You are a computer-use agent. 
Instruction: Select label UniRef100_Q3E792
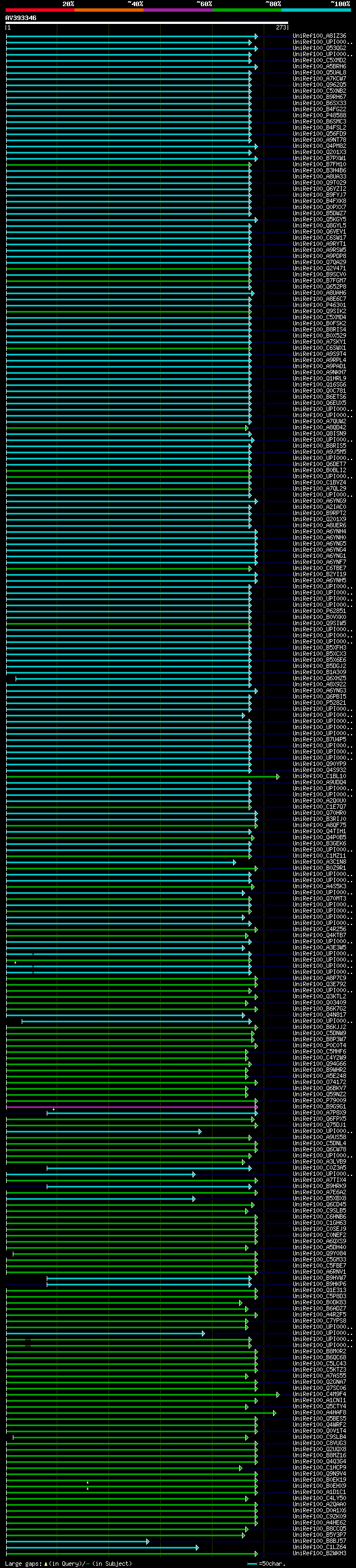[319, 985]
